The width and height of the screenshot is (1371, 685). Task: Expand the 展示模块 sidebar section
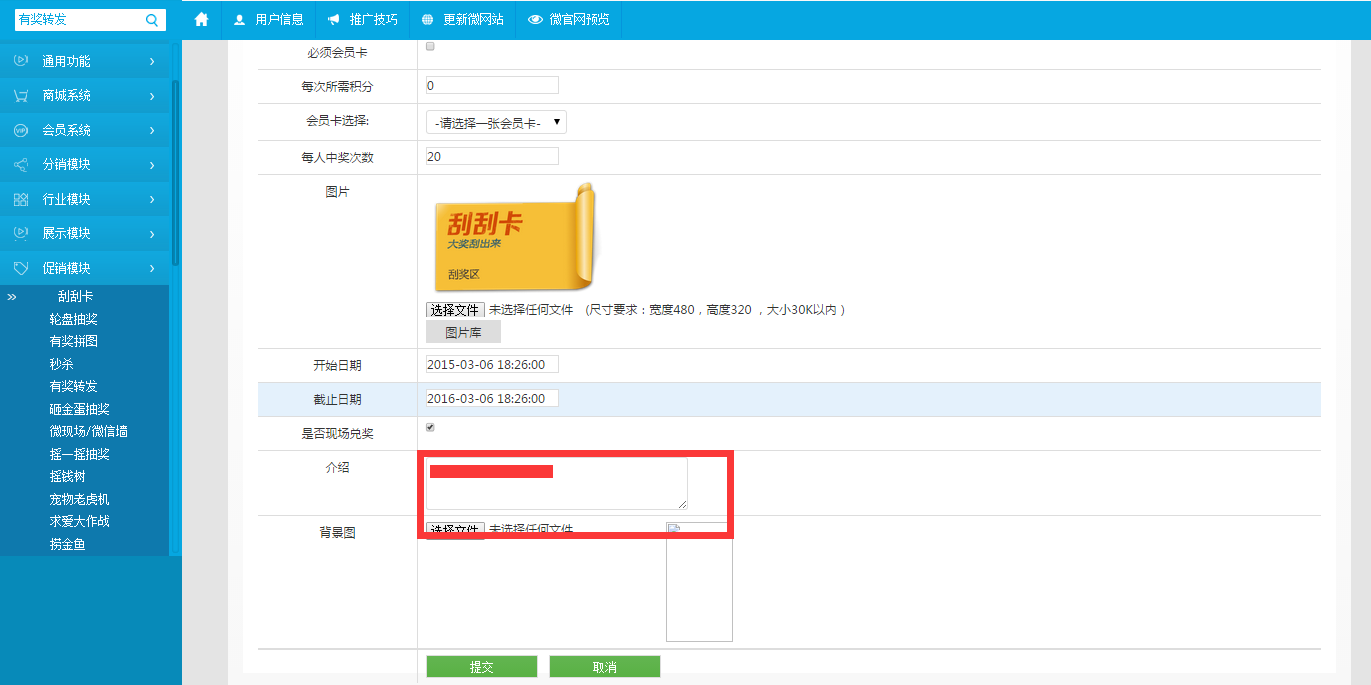[x=85, y=233]
